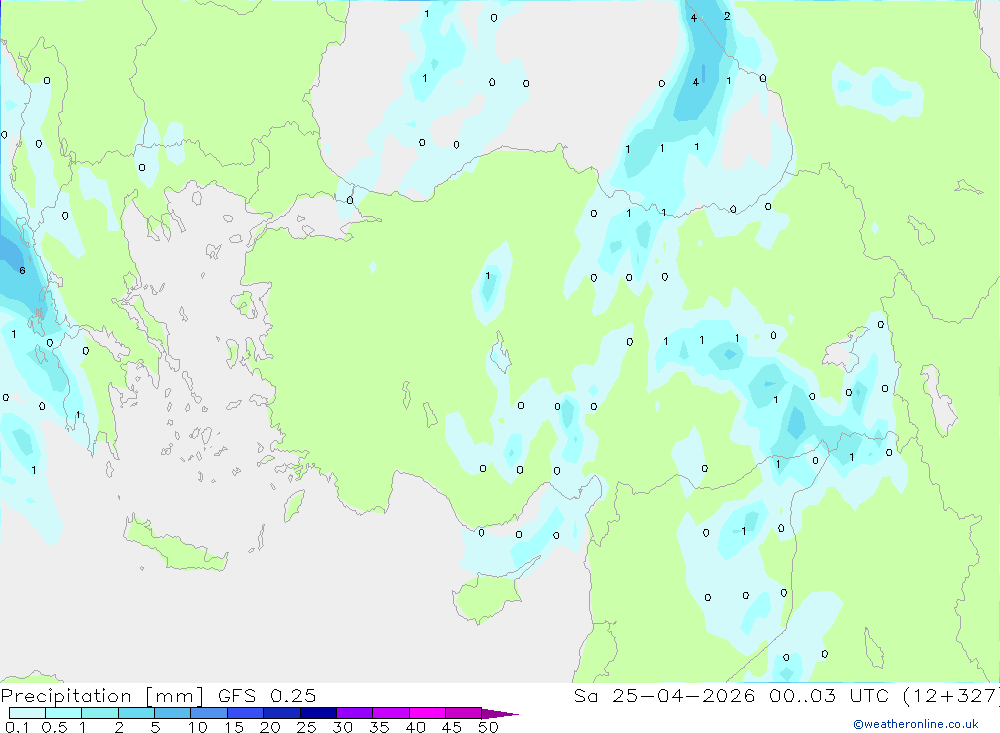Select the 5–10 mm legend color box
This screenshot has height=733, width=1000.
pos(172,713)
